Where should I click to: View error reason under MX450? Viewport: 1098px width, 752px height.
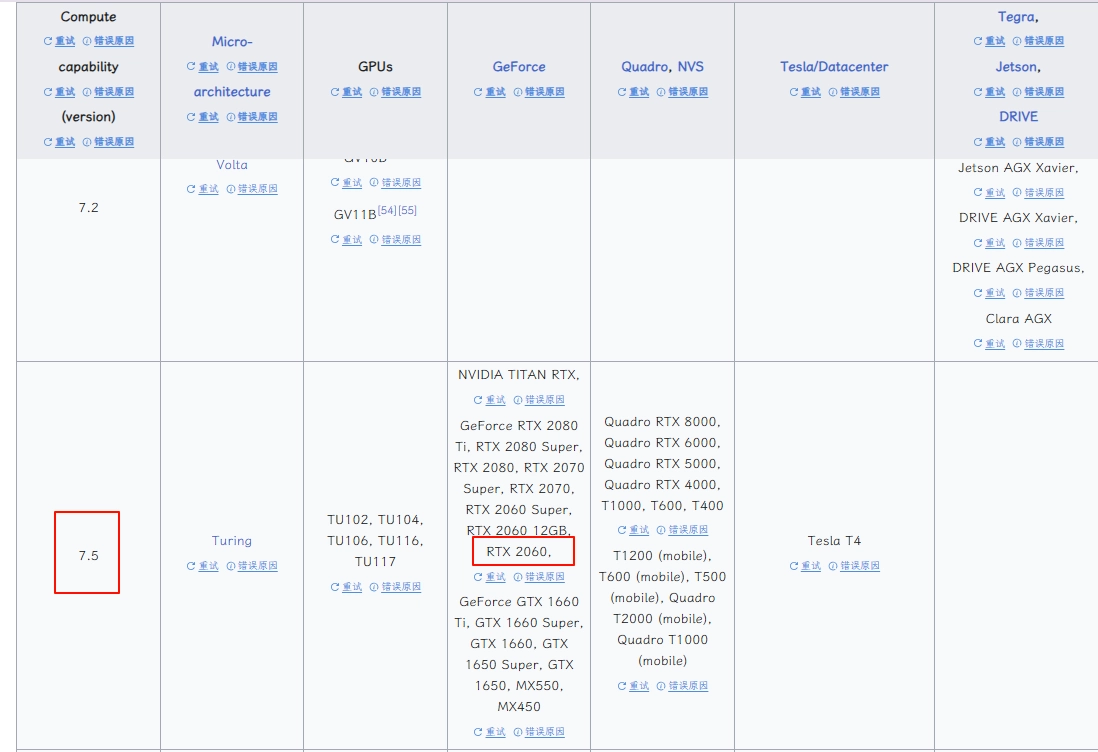[x=538, y=732]
